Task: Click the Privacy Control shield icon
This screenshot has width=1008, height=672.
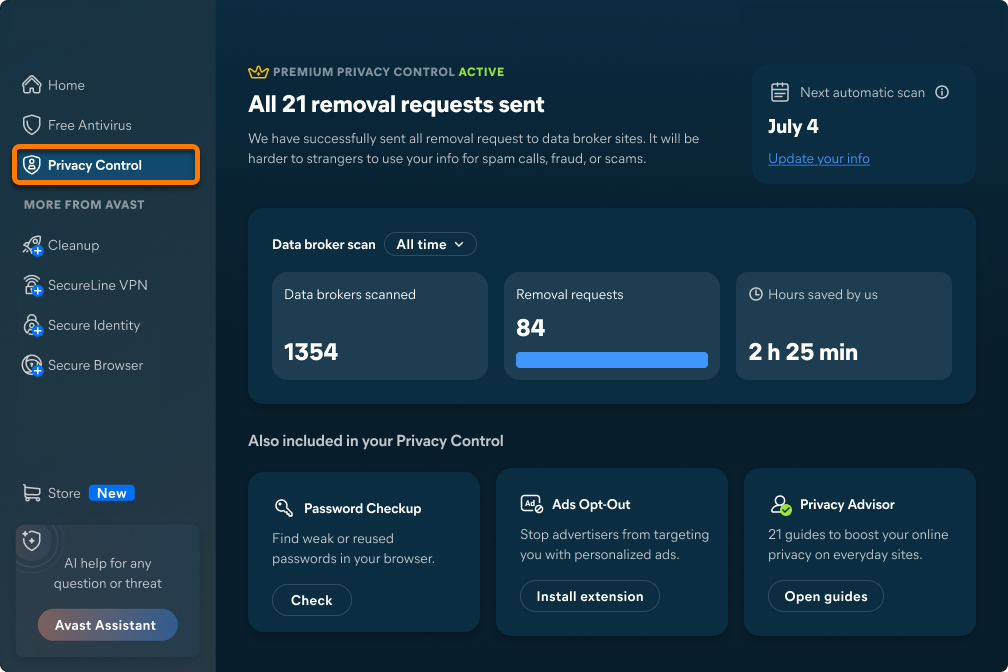Action: tap(32, 165)
